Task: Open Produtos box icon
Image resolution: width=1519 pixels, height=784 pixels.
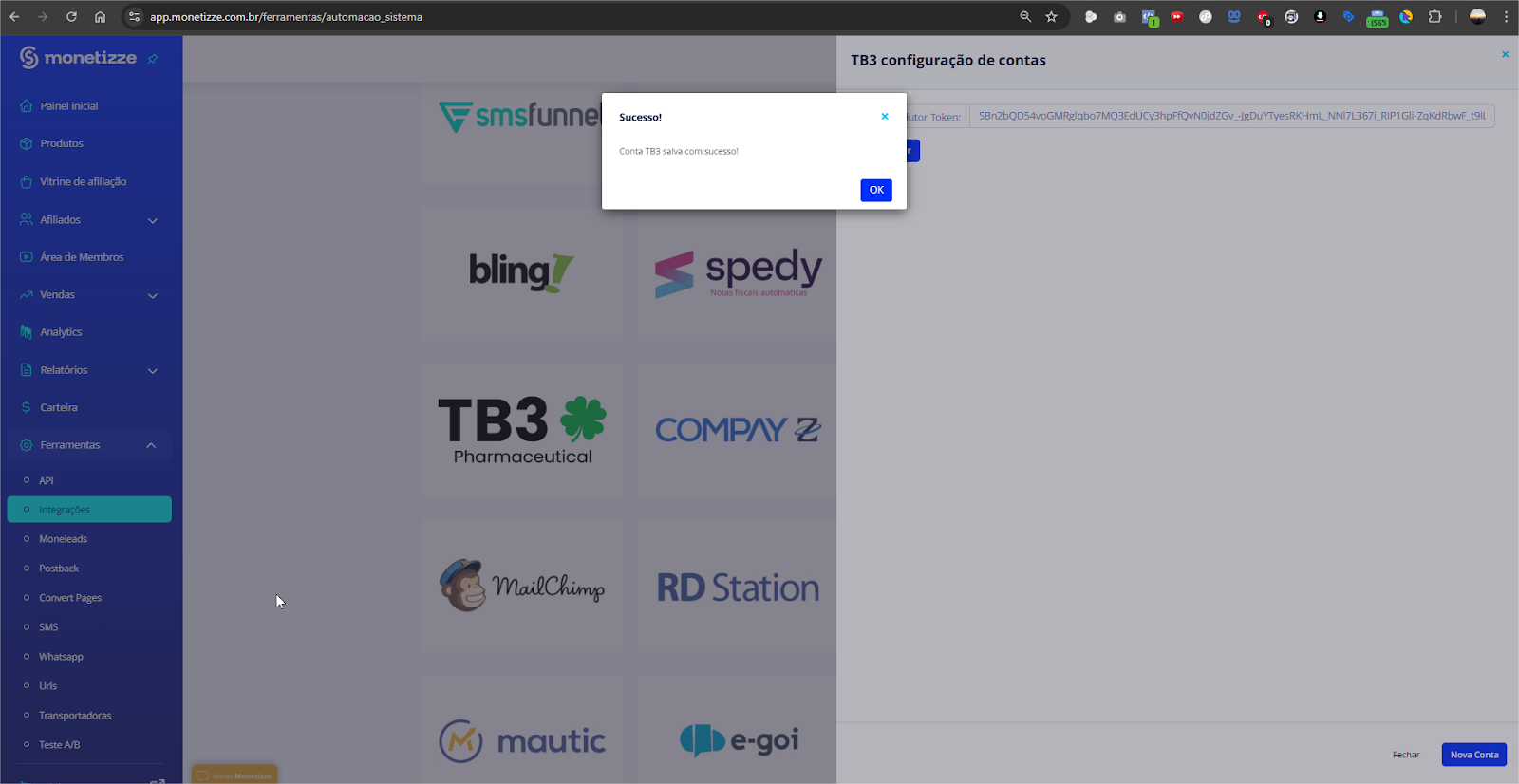Action: tap(26, 143)
